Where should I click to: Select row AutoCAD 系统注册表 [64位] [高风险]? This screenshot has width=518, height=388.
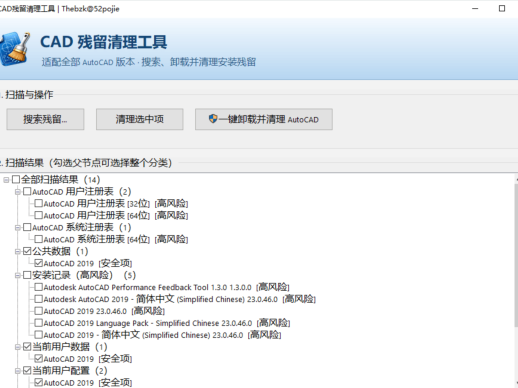(x=116, y=239)
